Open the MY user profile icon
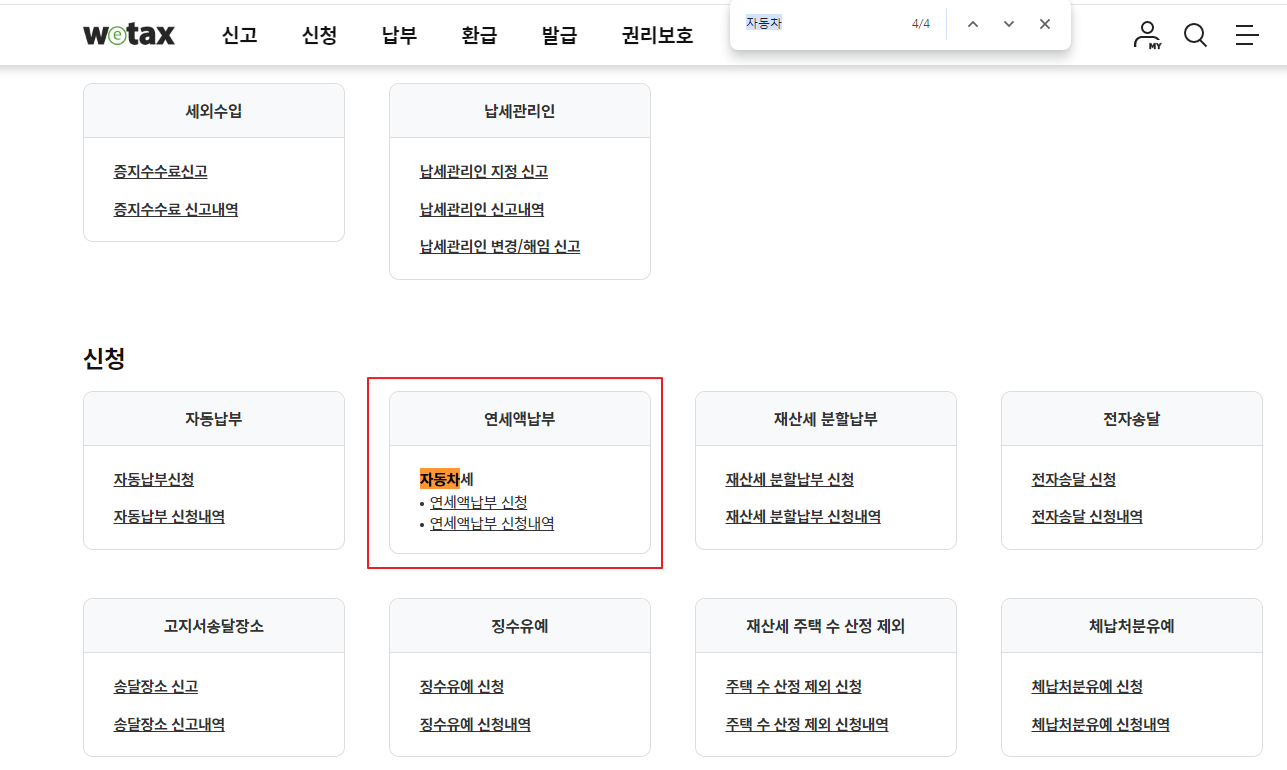The image size is (1287, 770). (x=1147, y=35)
